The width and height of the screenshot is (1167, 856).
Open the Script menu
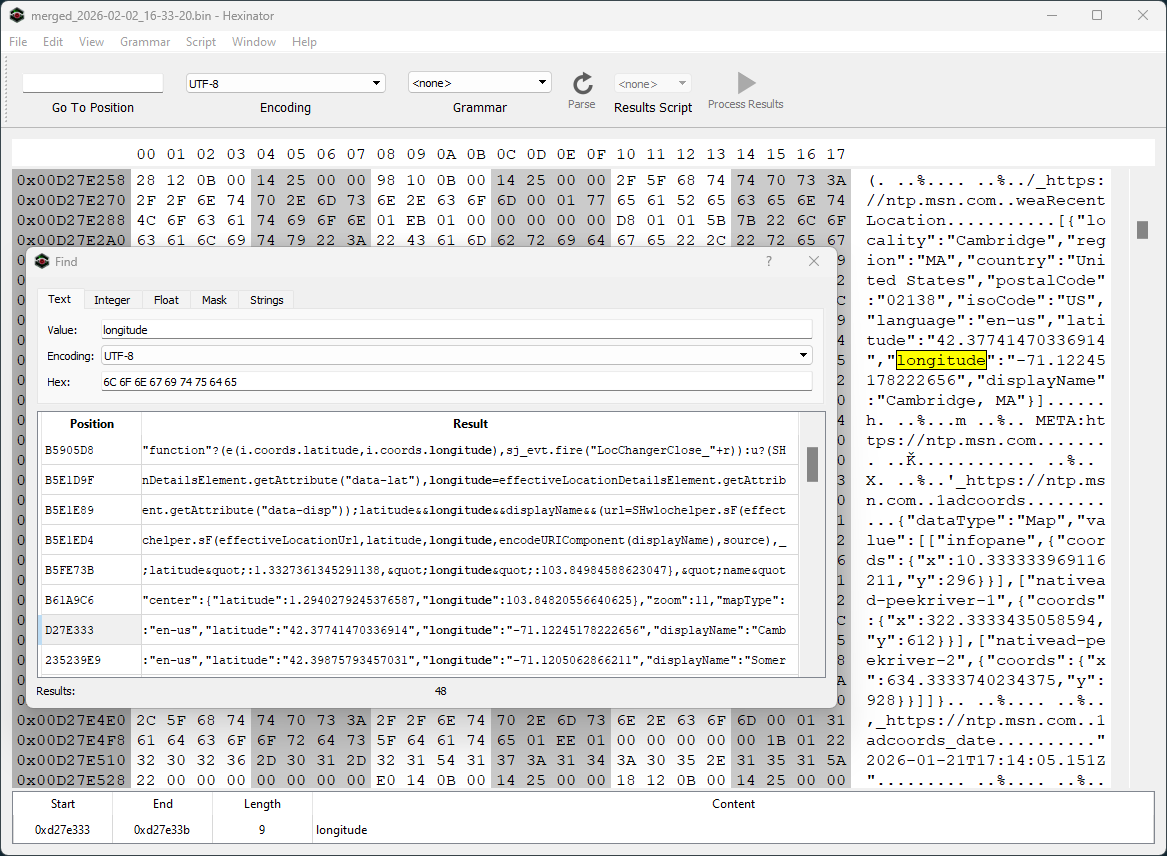pos(201,42)
